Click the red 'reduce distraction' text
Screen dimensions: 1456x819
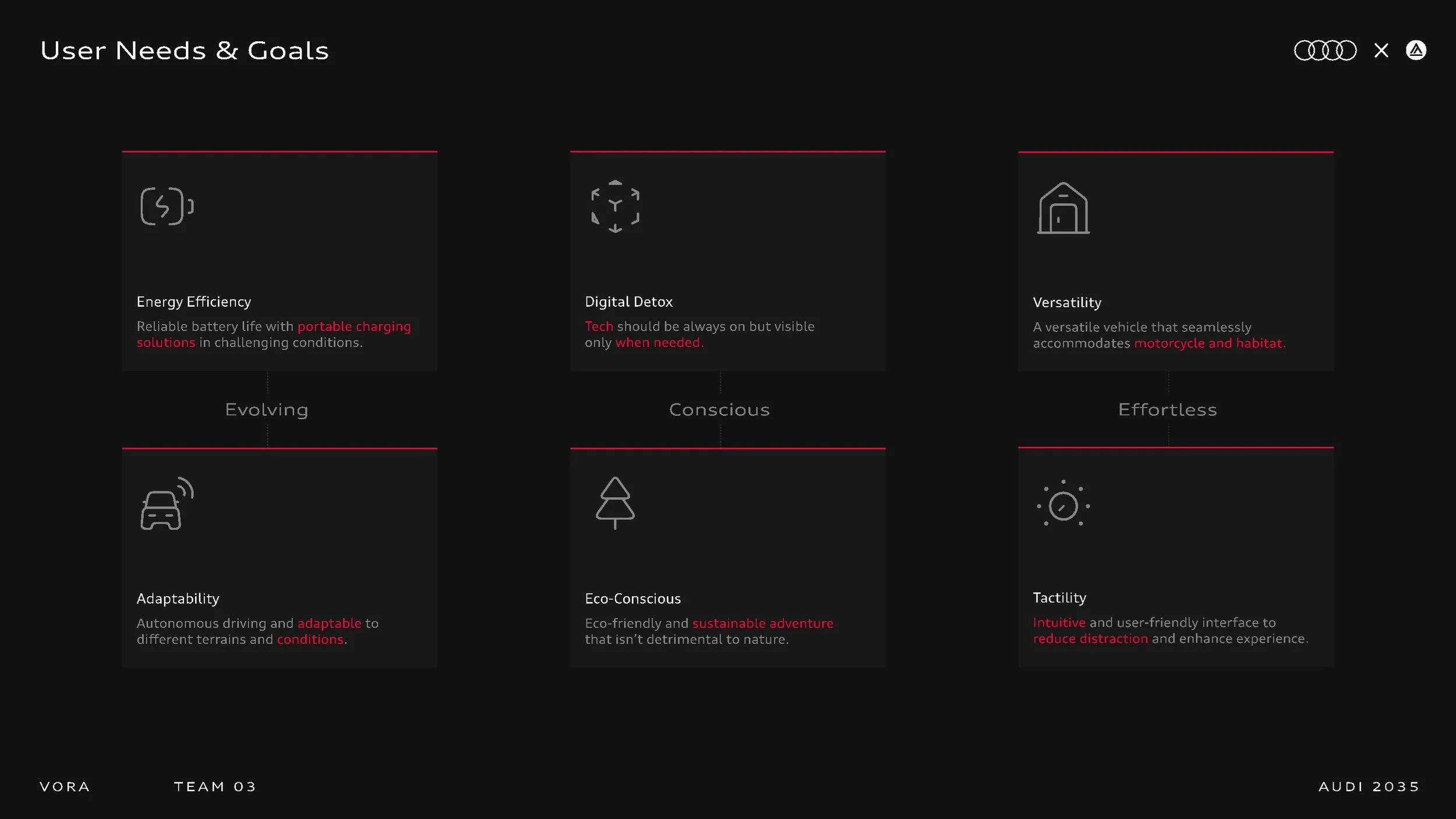[x=1090, y=639]
